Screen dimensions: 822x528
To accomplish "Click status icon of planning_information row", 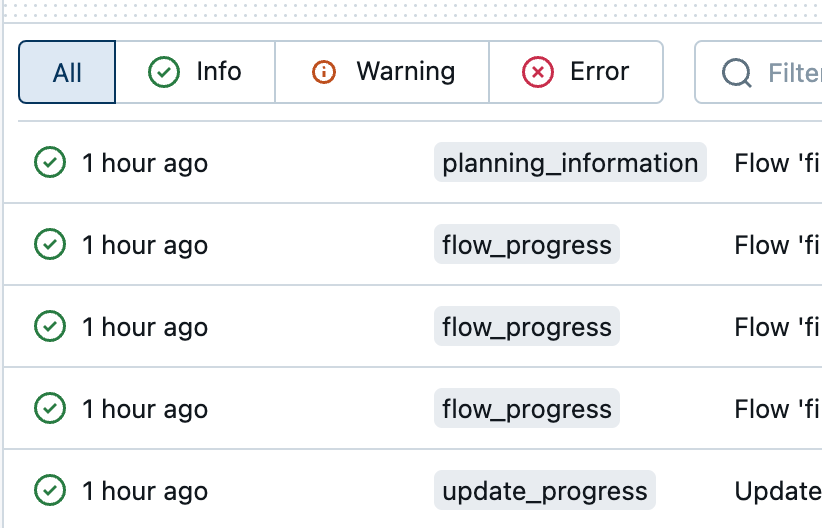I will 50,162.
